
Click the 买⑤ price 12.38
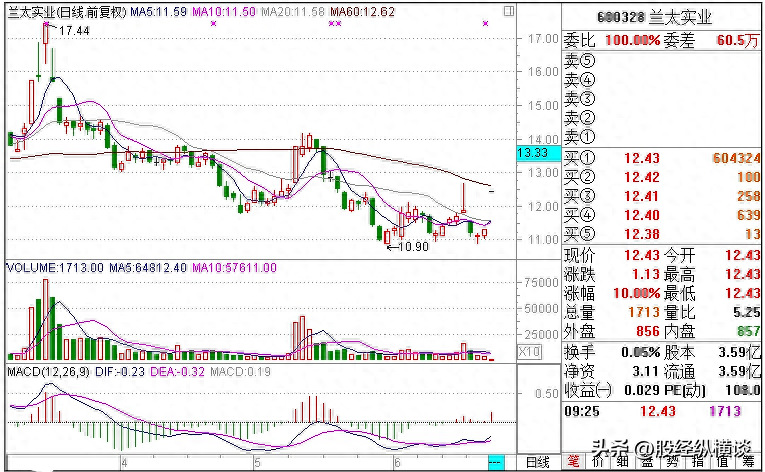[x=642, y=235]
